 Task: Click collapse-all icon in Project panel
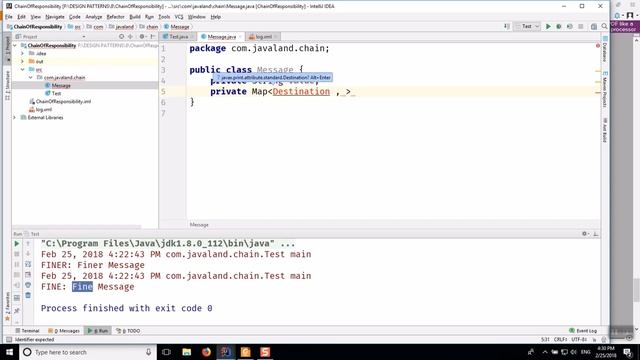tap(131, 37)
